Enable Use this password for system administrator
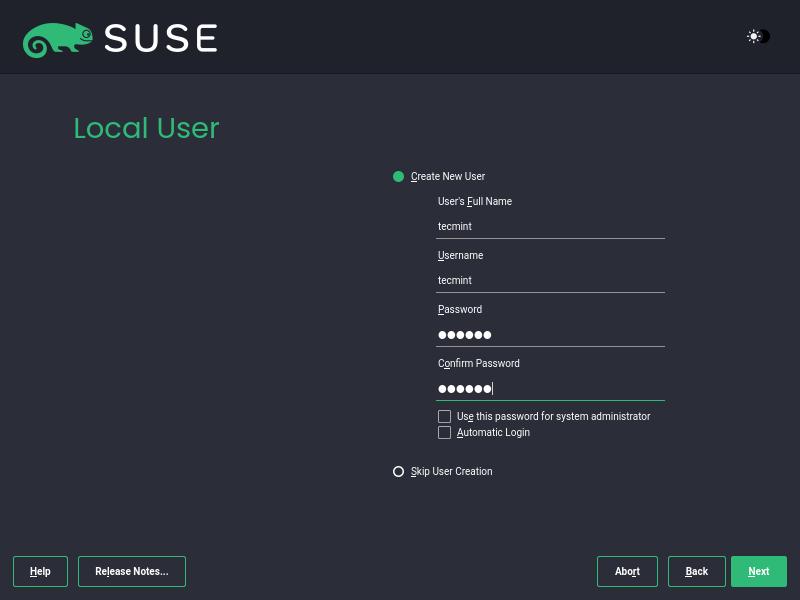Image resolution: width=800 pixels, height=600 pixels. pyautogui.click(x=445, y=416)
